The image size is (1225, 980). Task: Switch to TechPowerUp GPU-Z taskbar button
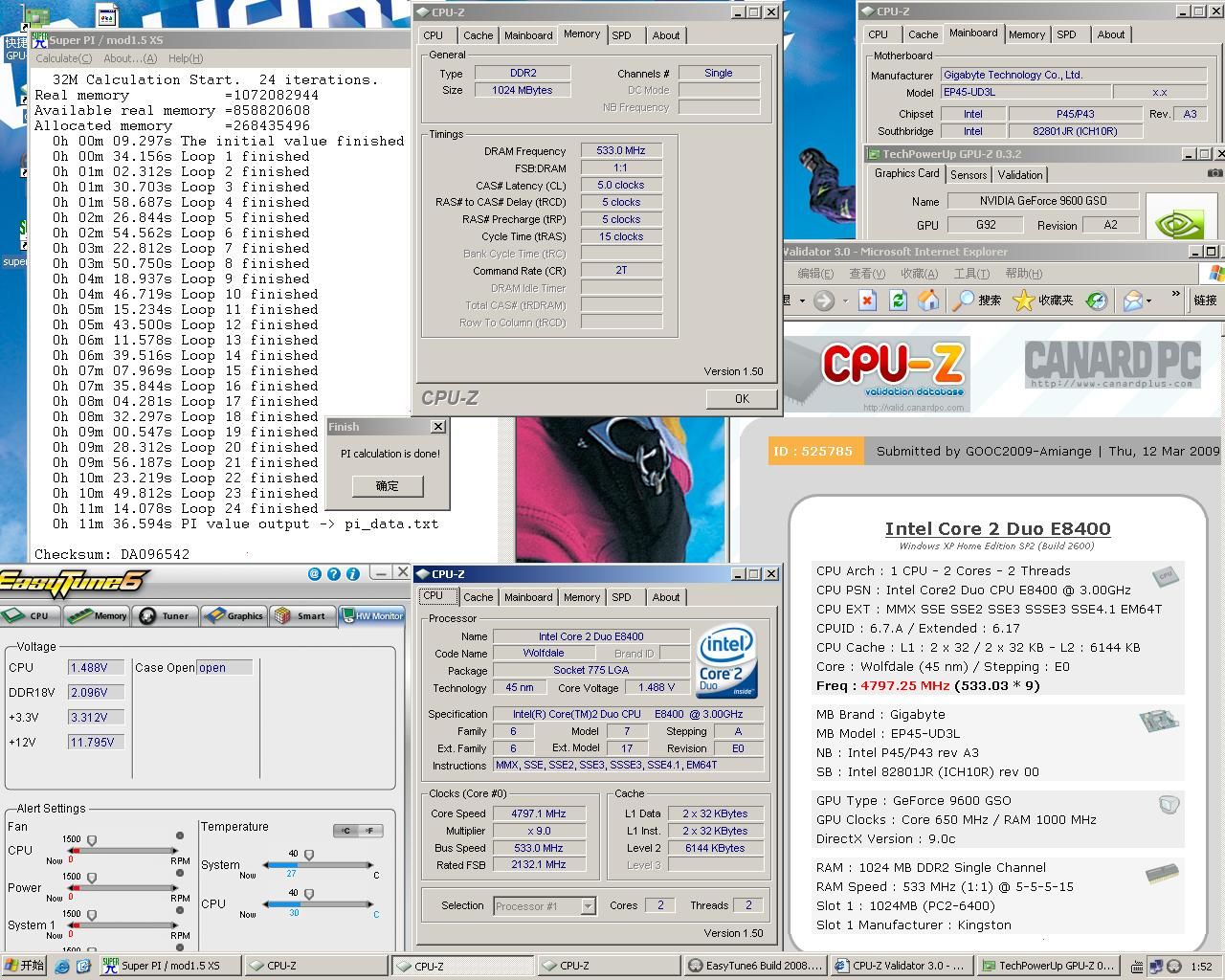[1047, 966]
